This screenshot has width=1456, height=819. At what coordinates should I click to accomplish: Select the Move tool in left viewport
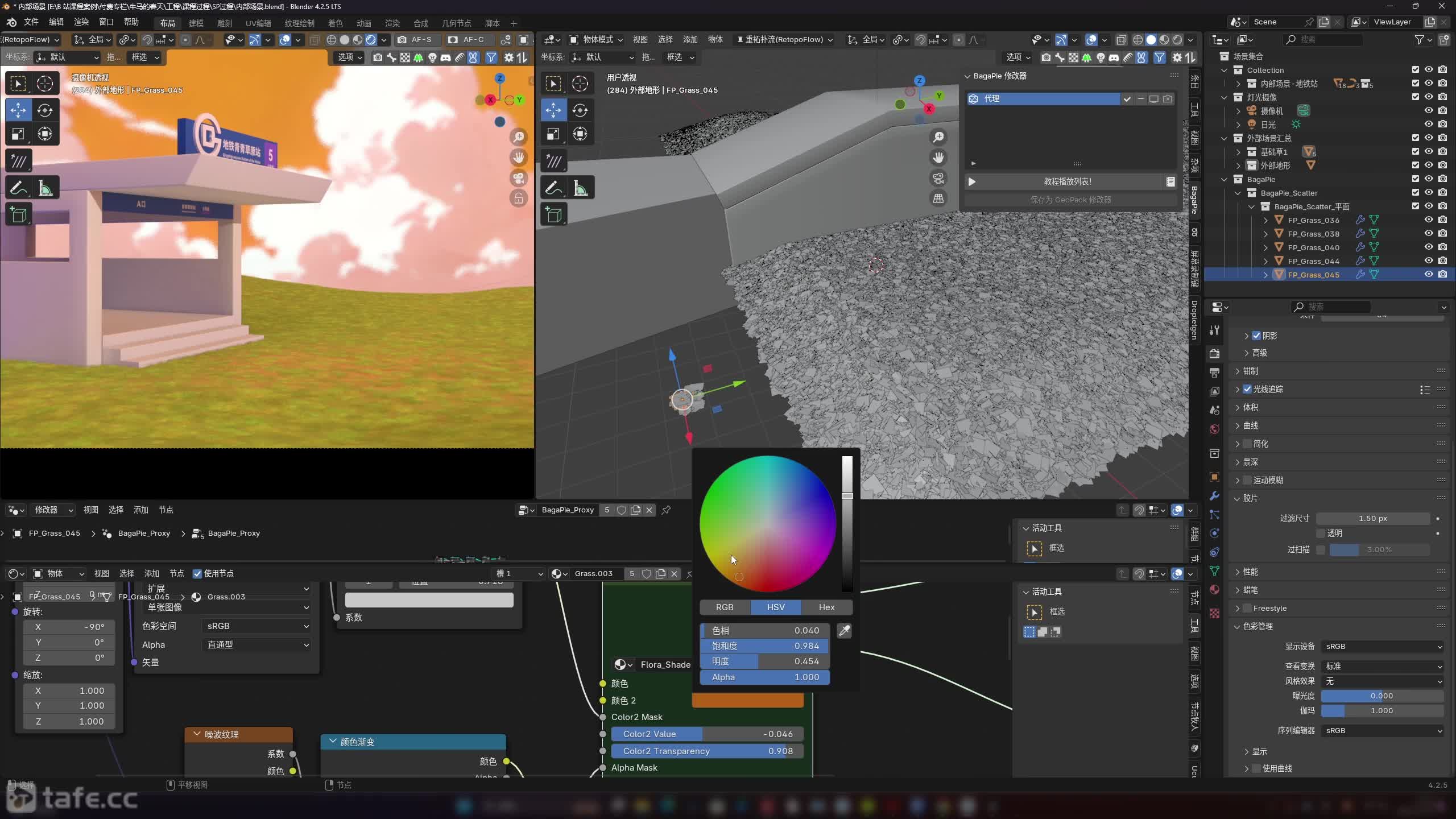tap(18, 110)
